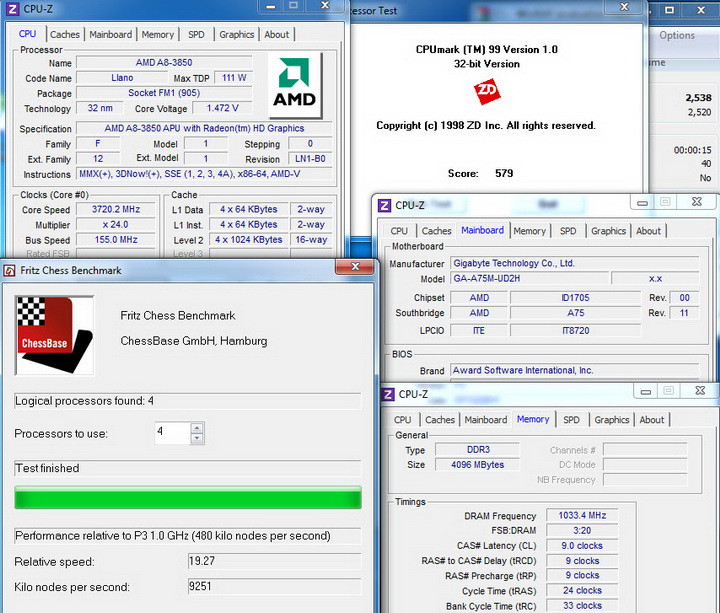Close the Mainboard CPU-Z window
720x613 pixels.
(x=697, y=202)
